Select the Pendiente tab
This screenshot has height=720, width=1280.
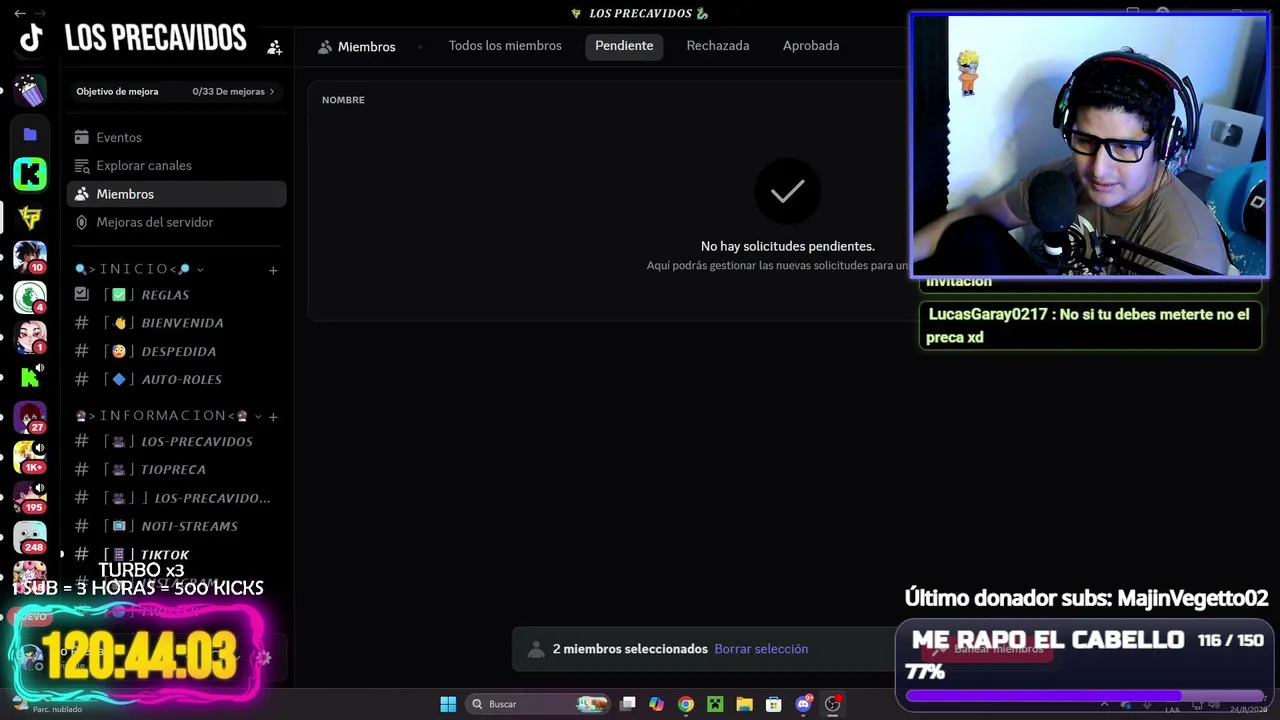coord(624,46)
